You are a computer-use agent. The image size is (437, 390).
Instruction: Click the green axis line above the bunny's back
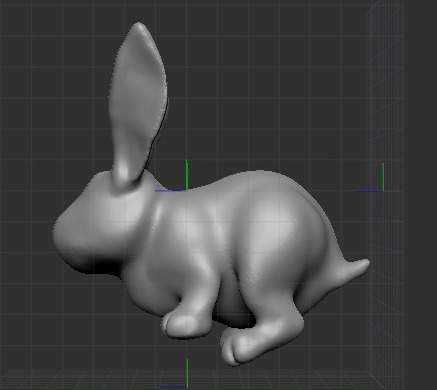[x=187, y=175]
